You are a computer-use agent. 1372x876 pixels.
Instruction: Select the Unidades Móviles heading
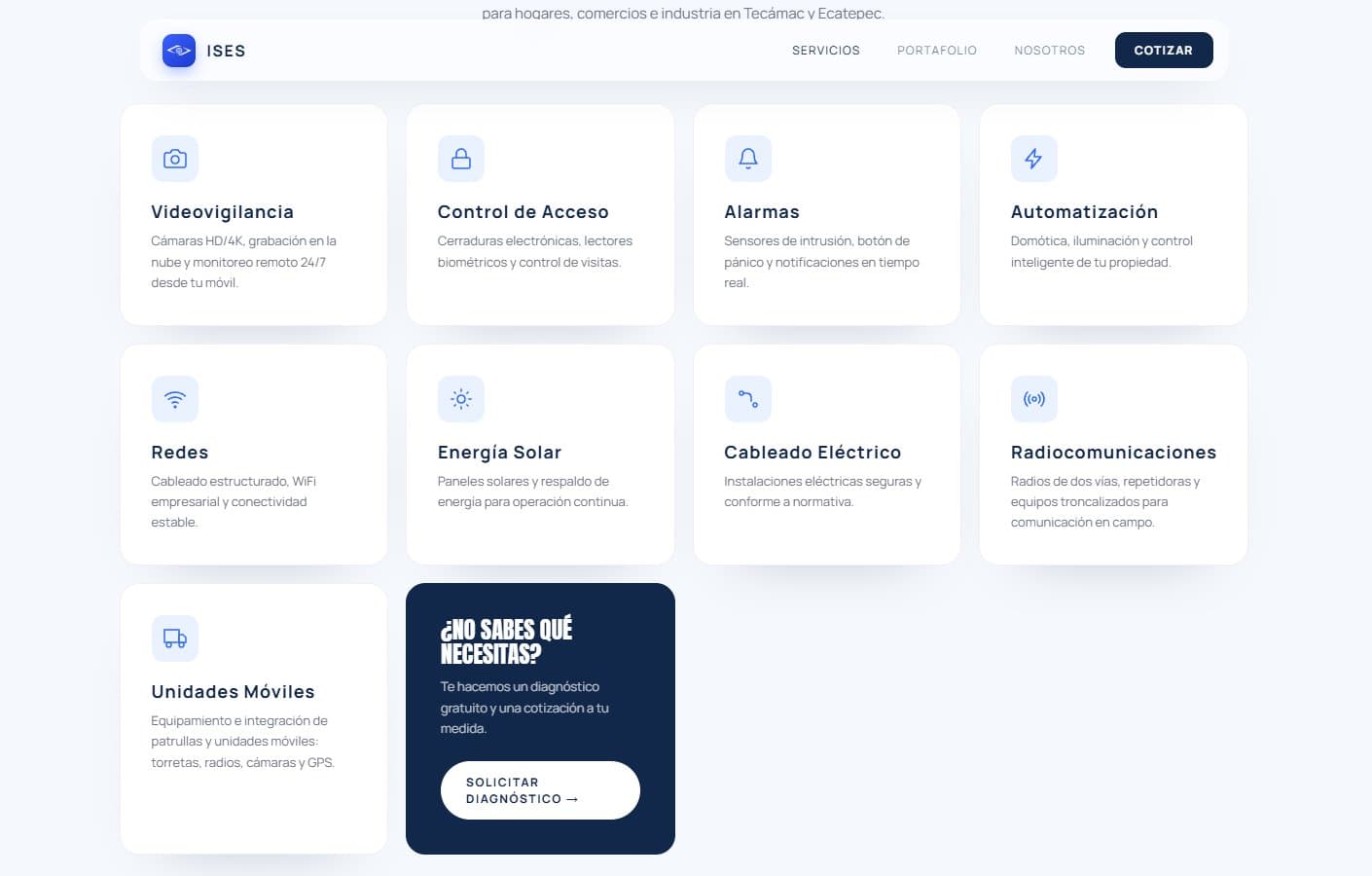point(234,692)
